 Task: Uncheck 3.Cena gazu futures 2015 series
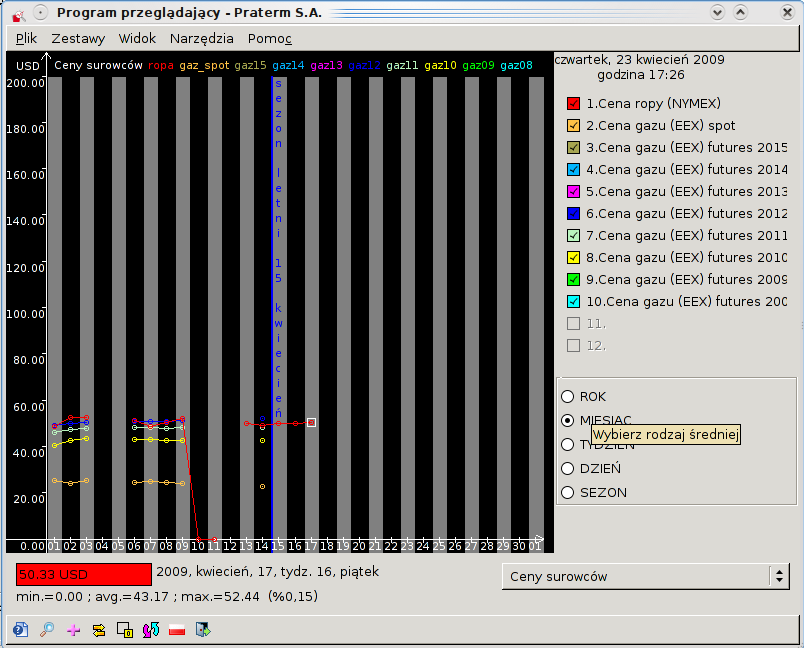[573, 148]
